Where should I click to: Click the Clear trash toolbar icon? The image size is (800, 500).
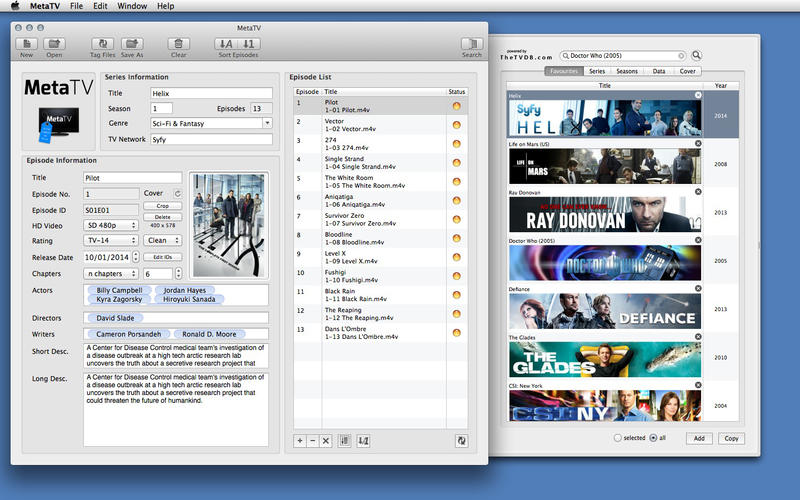(x=179, y=44)
